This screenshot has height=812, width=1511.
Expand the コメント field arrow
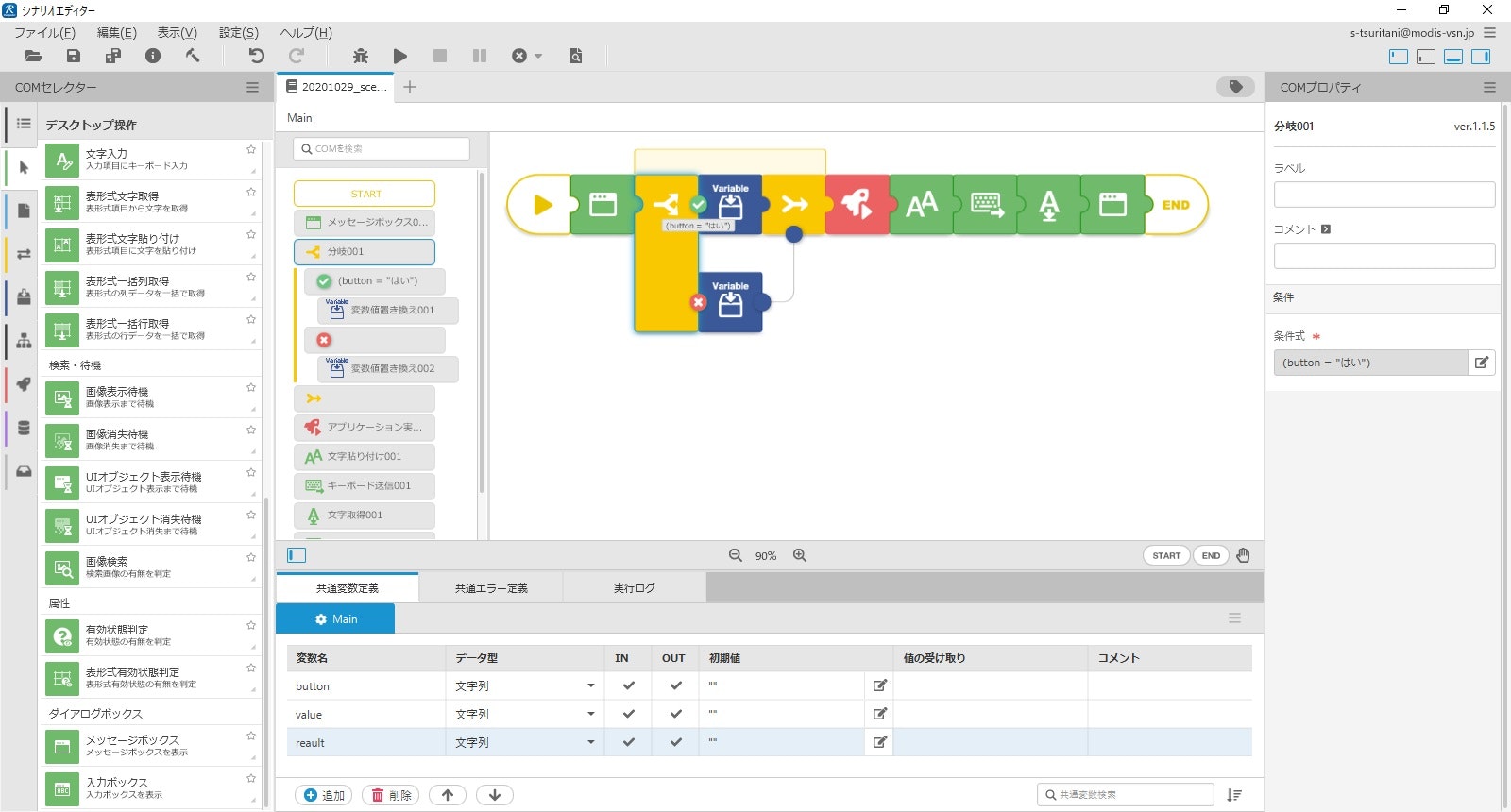(1326, 229)
